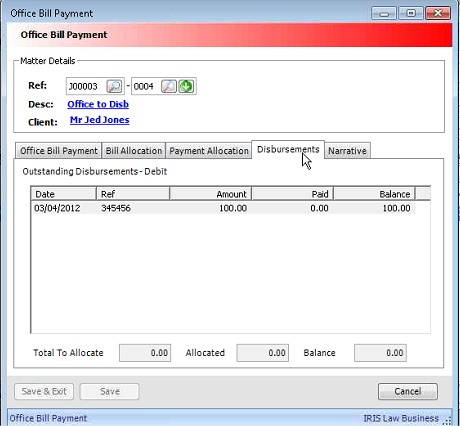Viewport: 460px width, 426px height.
Task: Select the Disbursements tab
Action: pyautogui.click(x=288, y=149)
